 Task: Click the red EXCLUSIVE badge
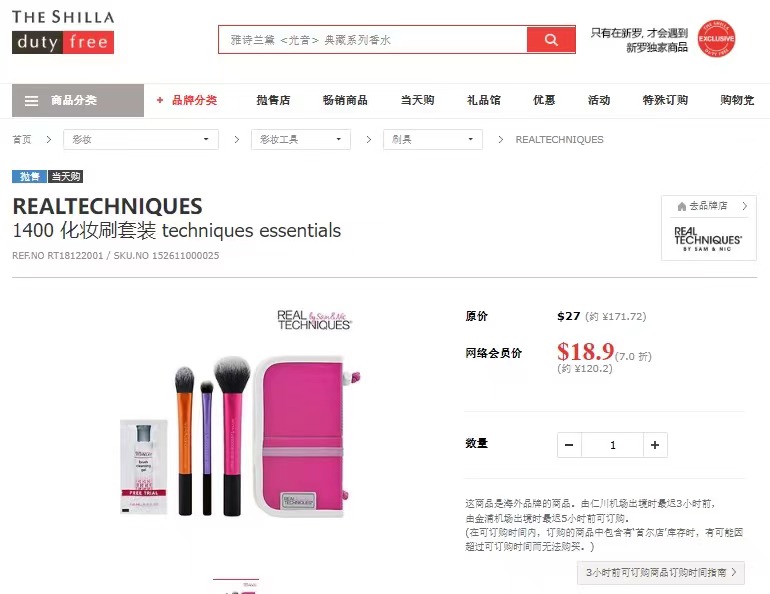coord(716,39)
